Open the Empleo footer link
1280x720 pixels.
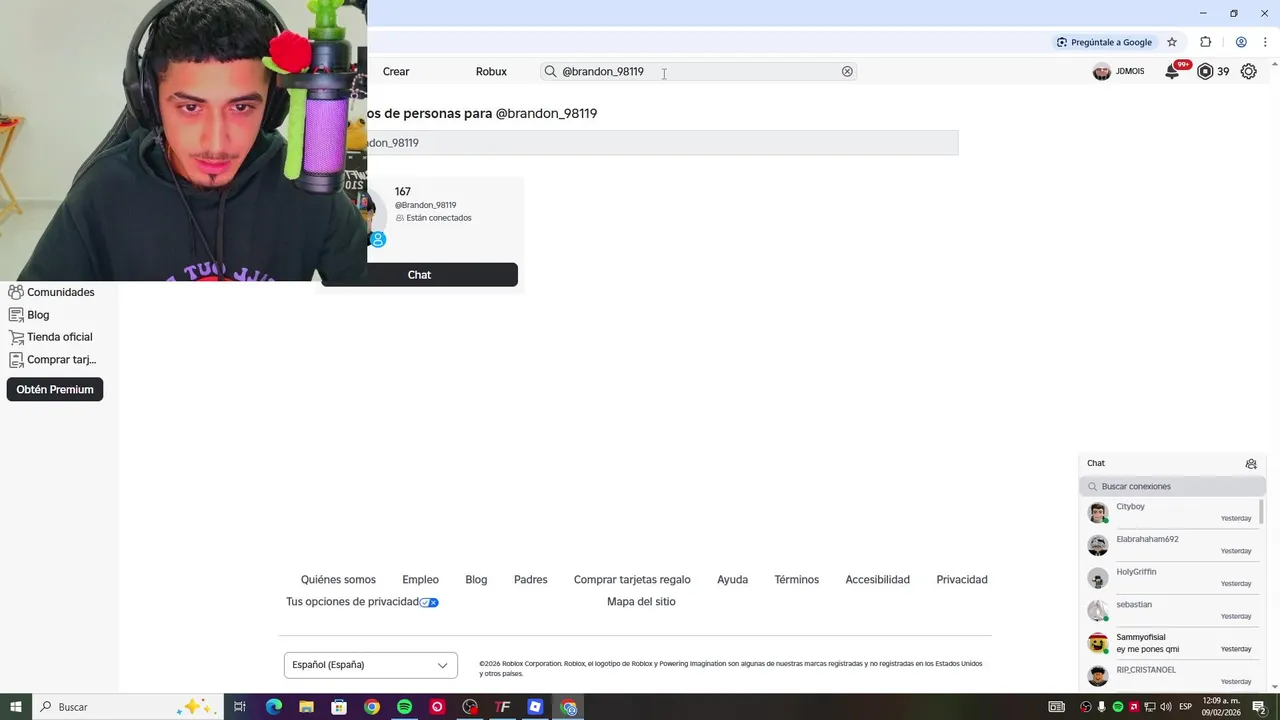click(x=420, y=579)
